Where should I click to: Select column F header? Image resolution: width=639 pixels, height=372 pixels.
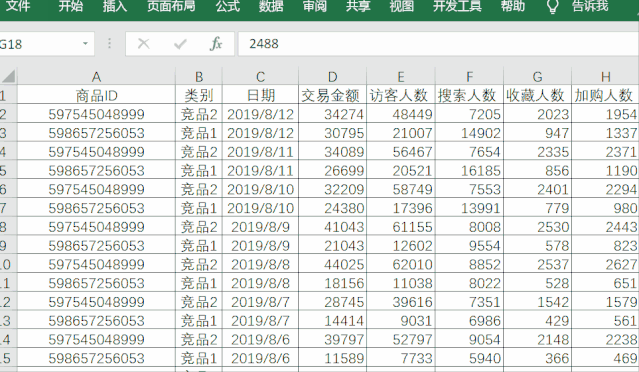pyautogui.click(x=469, y=76)
